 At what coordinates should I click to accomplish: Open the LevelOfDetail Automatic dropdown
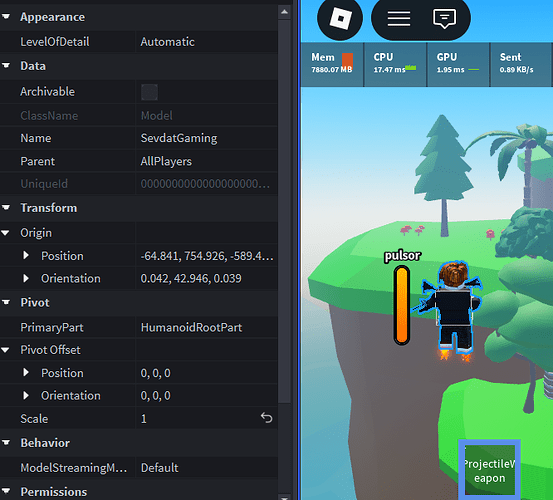207,42
